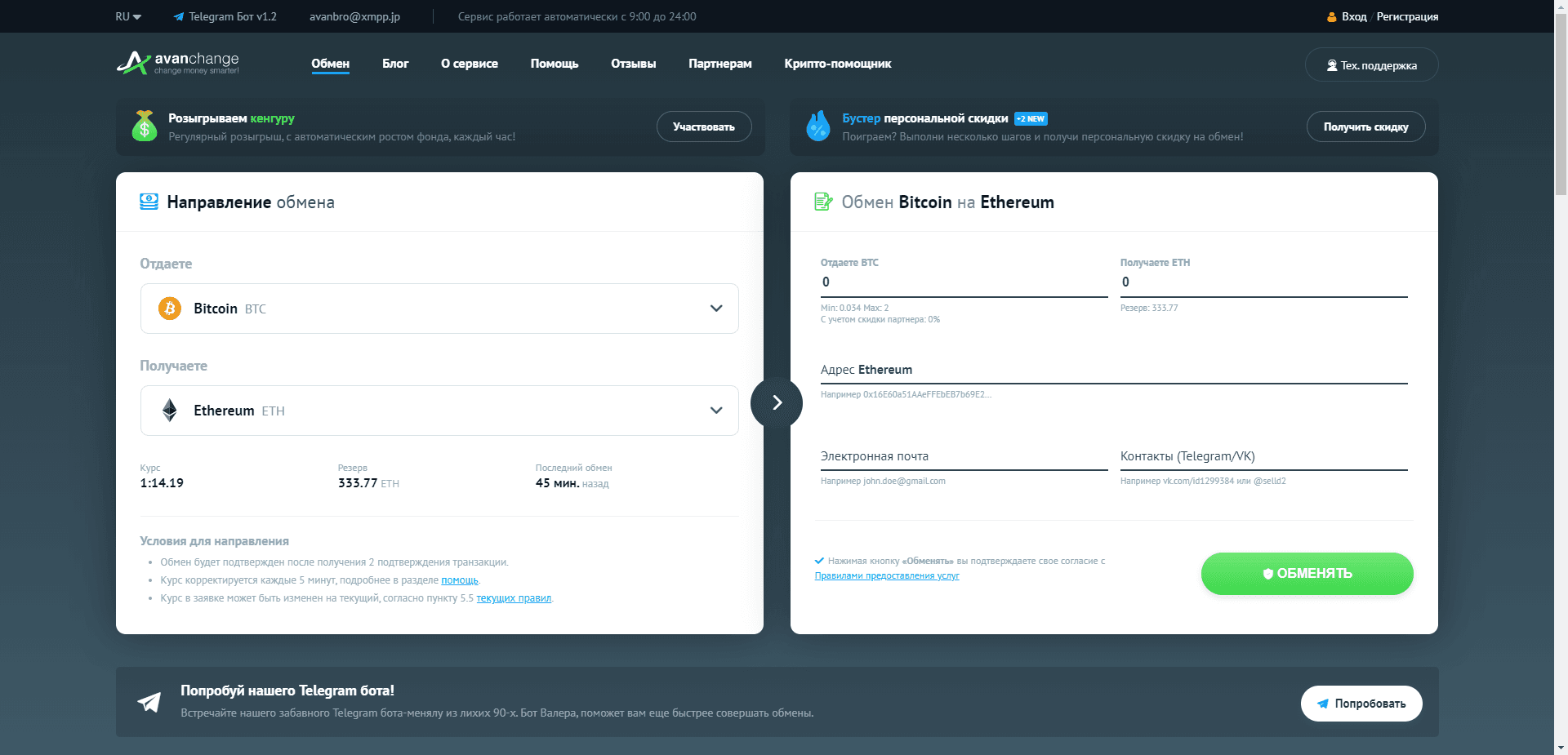
Task: Click the avanchange logo
Action: (178, 63)
